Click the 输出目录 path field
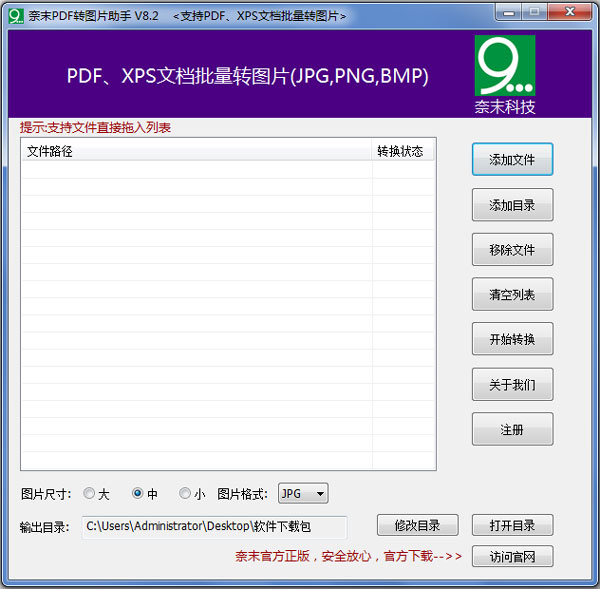The height and width of the screenshot is (589, 600). click(214, 526)
